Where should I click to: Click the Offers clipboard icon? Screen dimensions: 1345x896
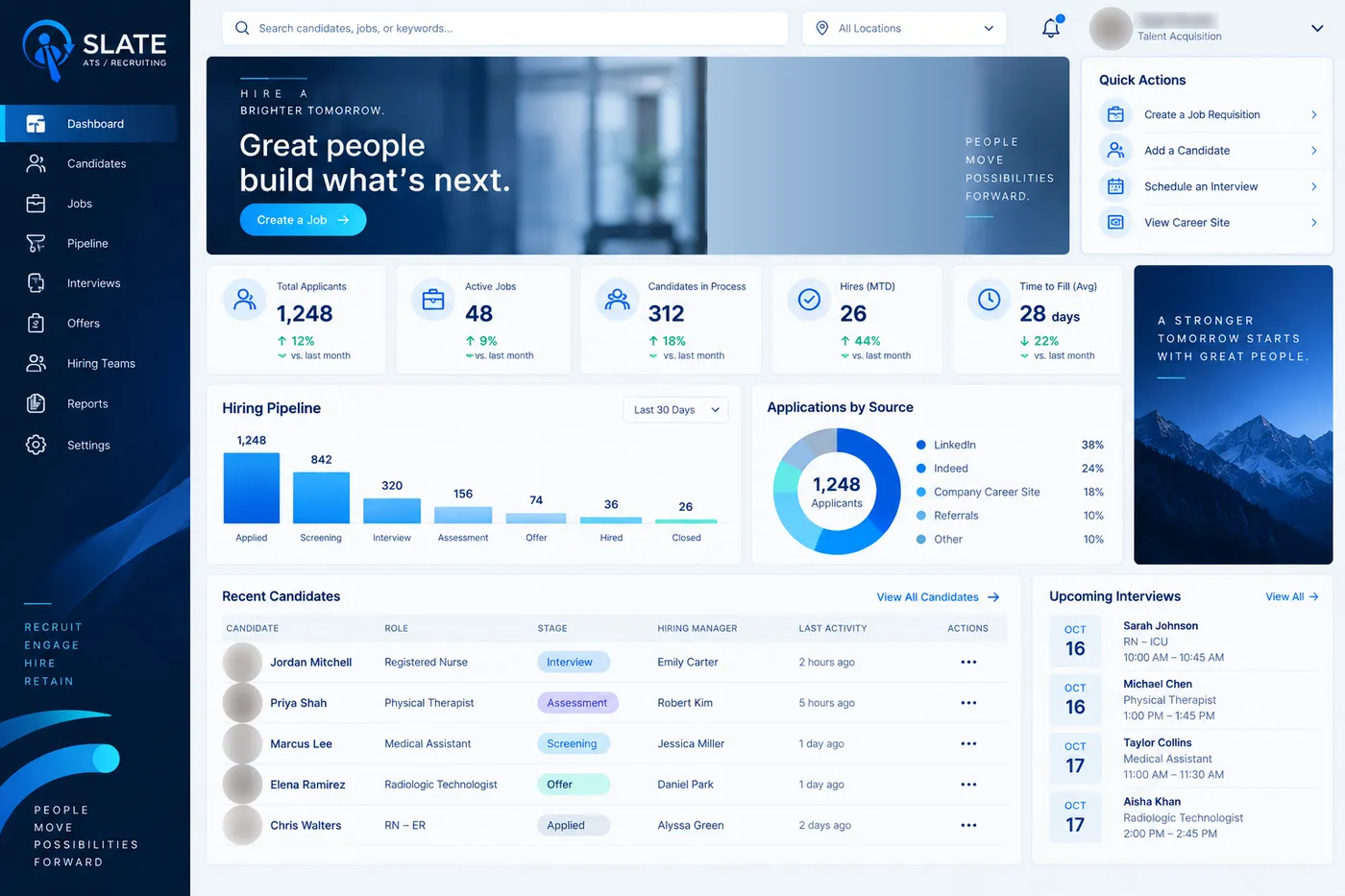(36, 324)
